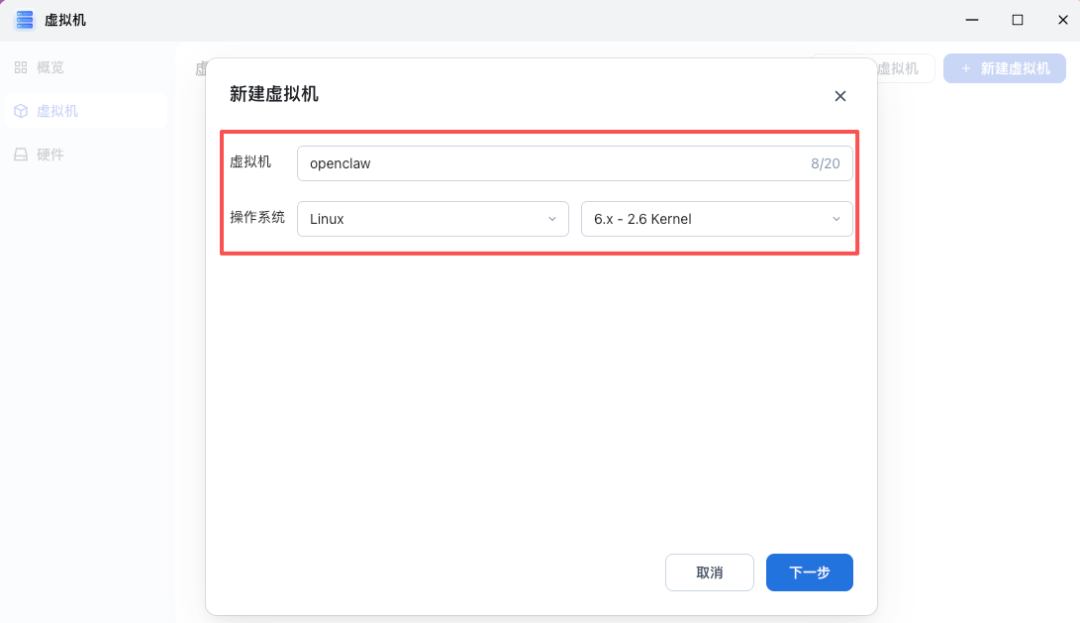Click the 硬件 icon in the sidebar
Image resolution: width=1080 pixels, height=623 pixels.
20,153
